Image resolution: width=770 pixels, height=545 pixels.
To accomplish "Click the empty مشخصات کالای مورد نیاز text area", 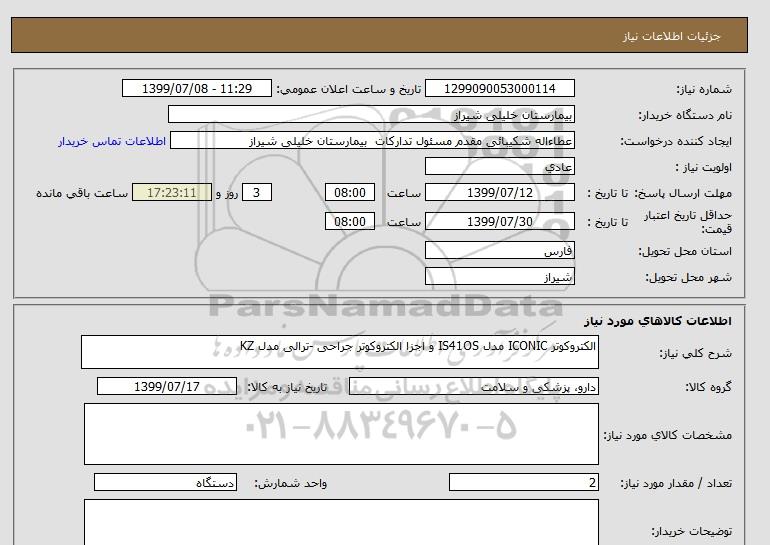I will tap(341, 434).
